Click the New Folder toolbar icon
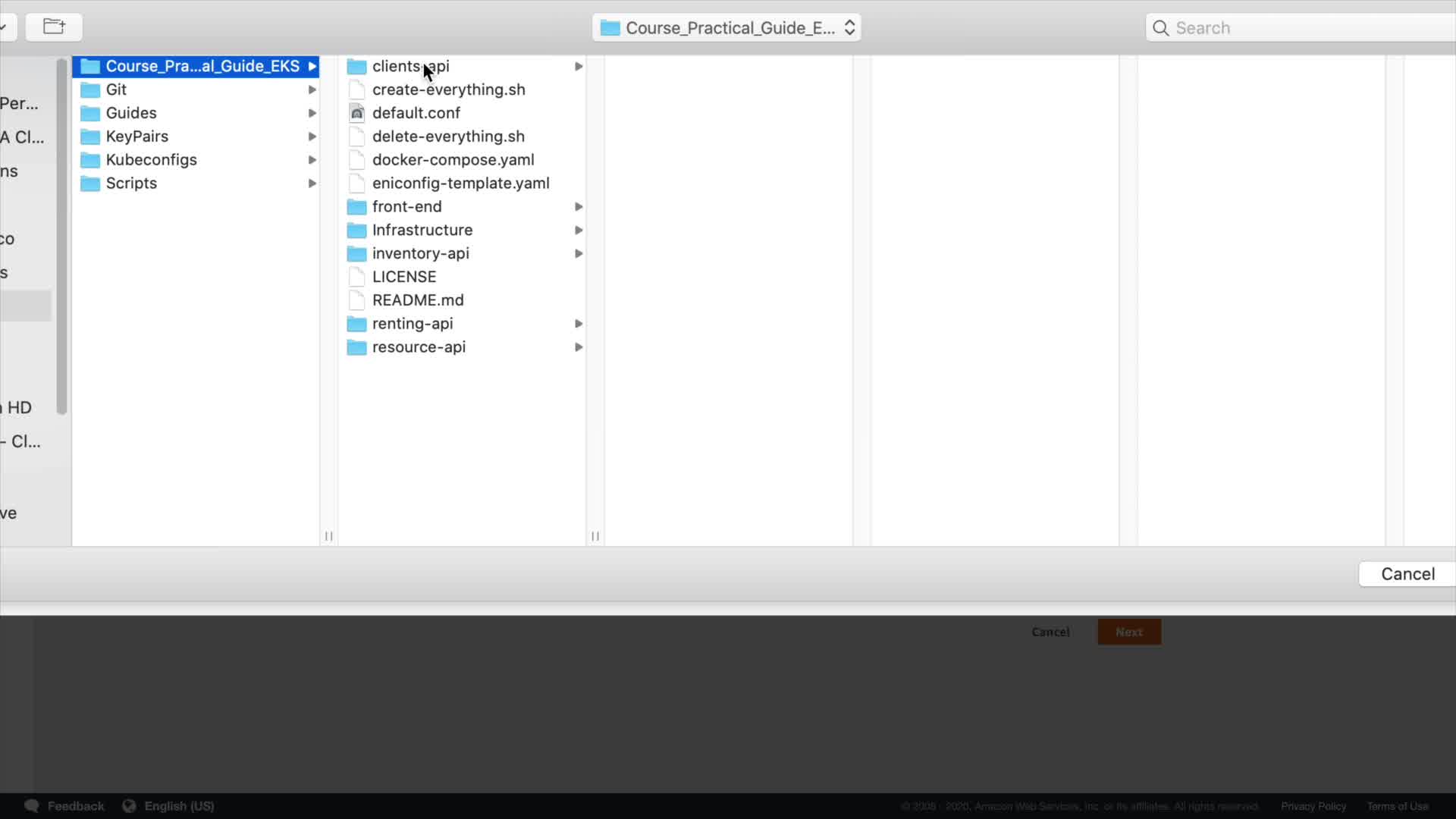Screen dimensions: 1456x819 [x=54, y=27]
